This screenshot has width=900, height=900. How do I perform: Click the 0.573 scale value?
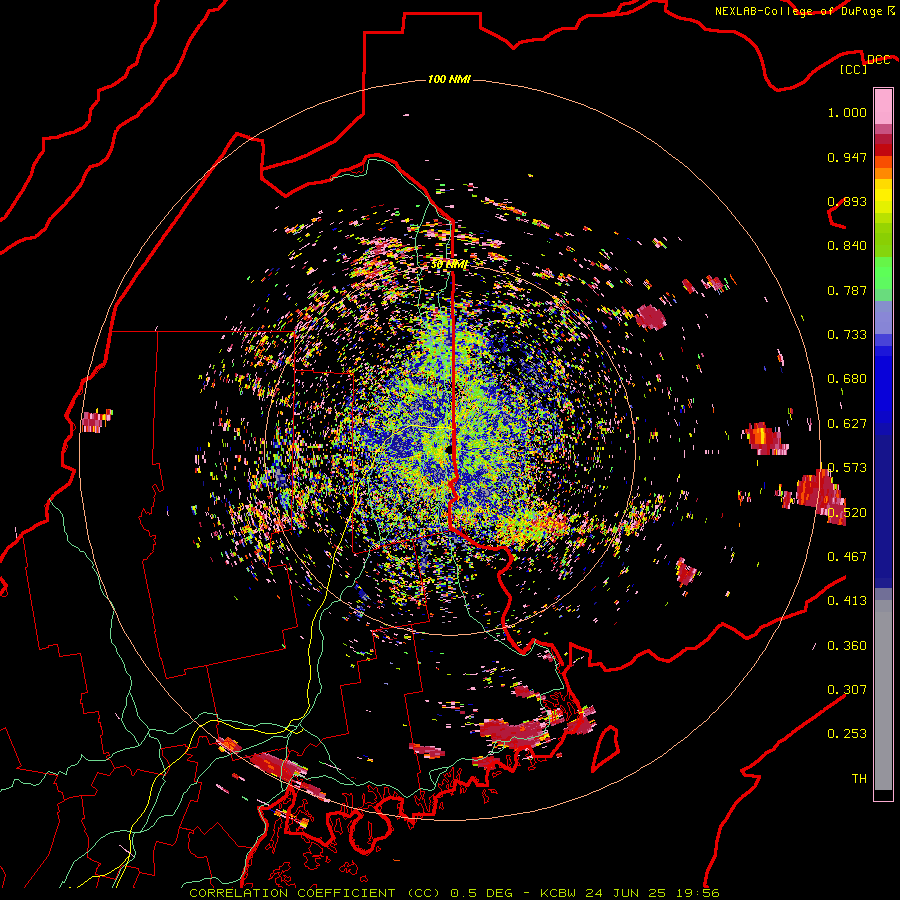coord(847,468)
